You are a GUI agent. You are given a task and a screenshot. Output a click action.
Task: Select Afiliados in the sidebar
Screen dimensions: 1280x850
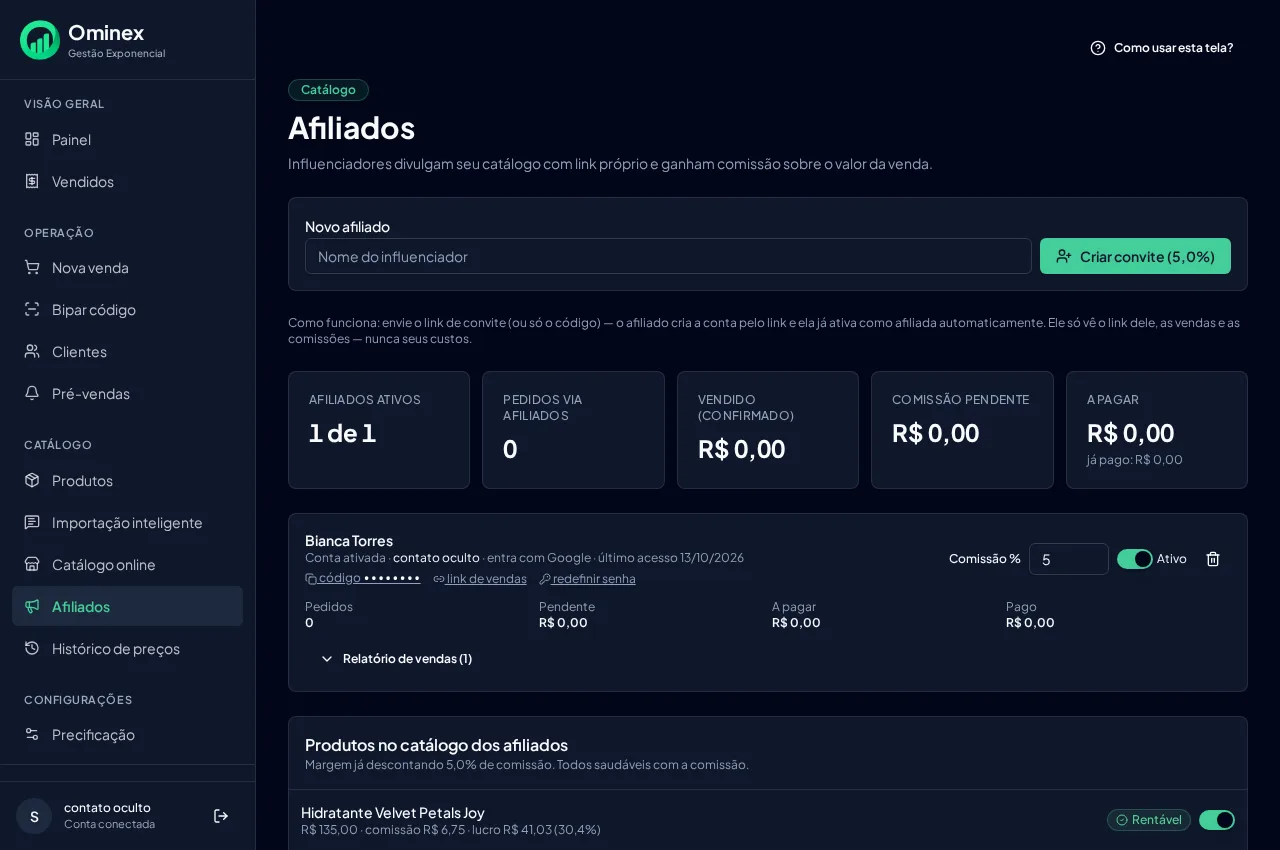tap(127, 606)
